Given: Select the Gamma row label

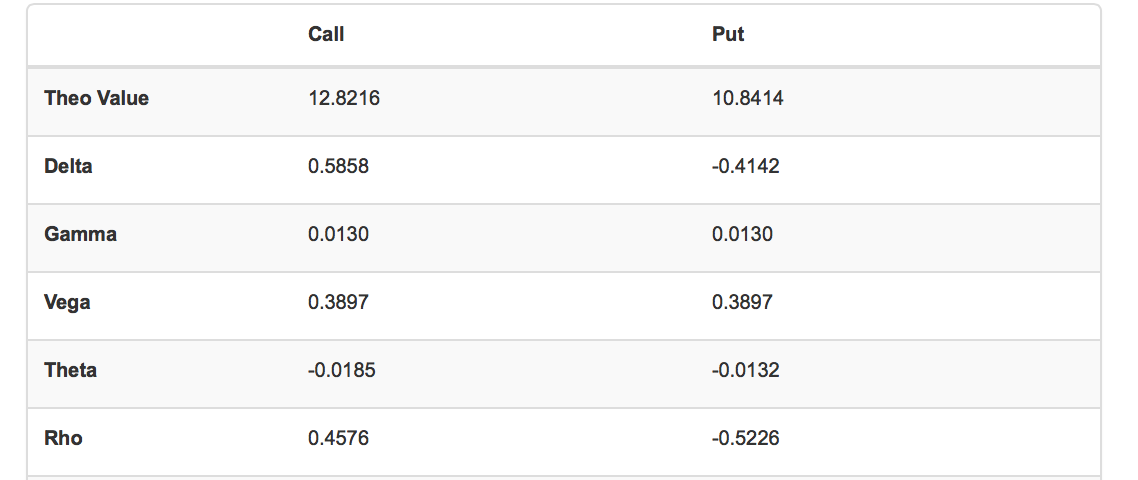Looking at the screenshot, I should tap(81, 234).
